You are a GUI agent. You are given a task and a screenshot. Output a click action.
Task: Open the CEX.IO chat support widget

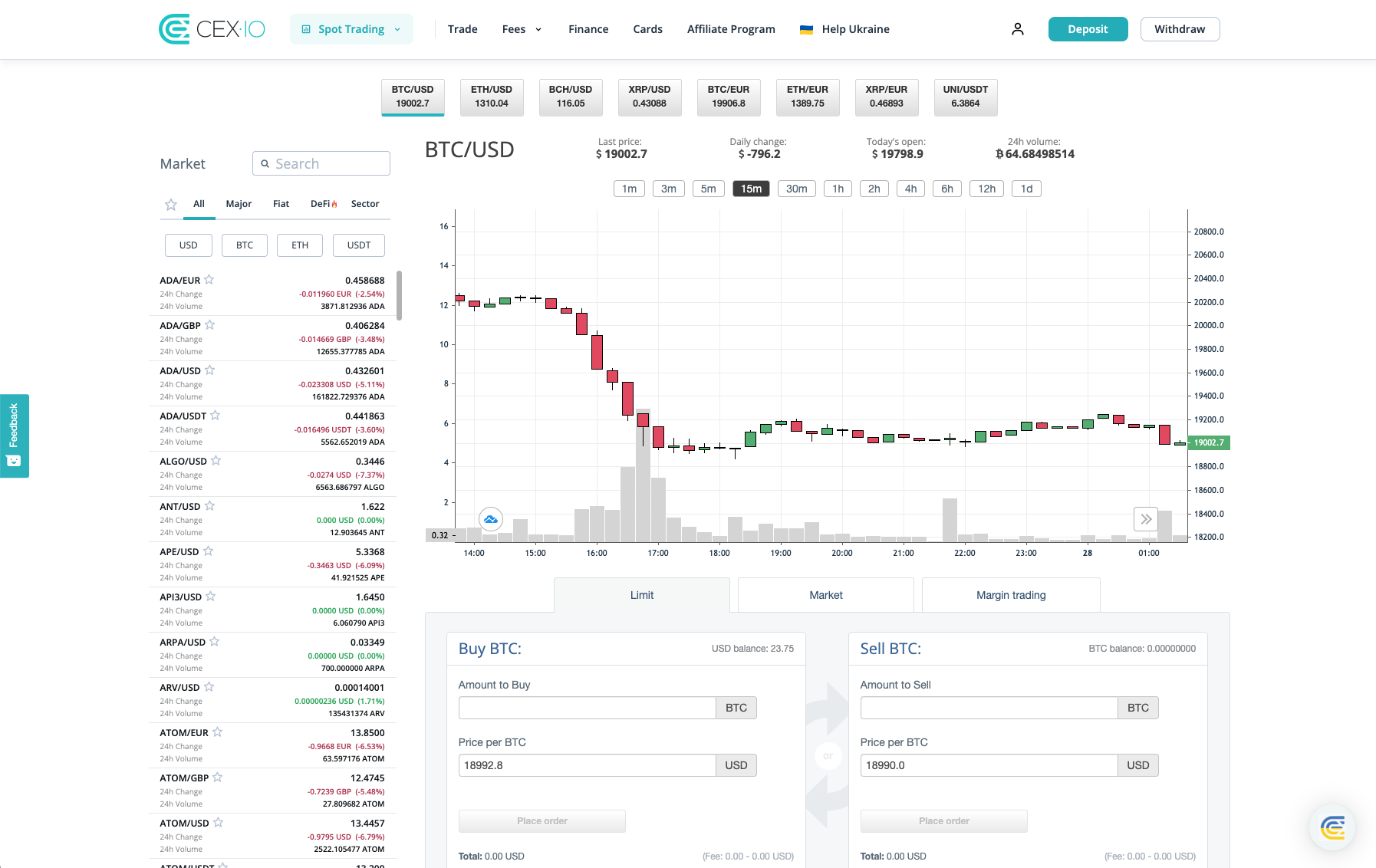click(x=1332, y=828)
